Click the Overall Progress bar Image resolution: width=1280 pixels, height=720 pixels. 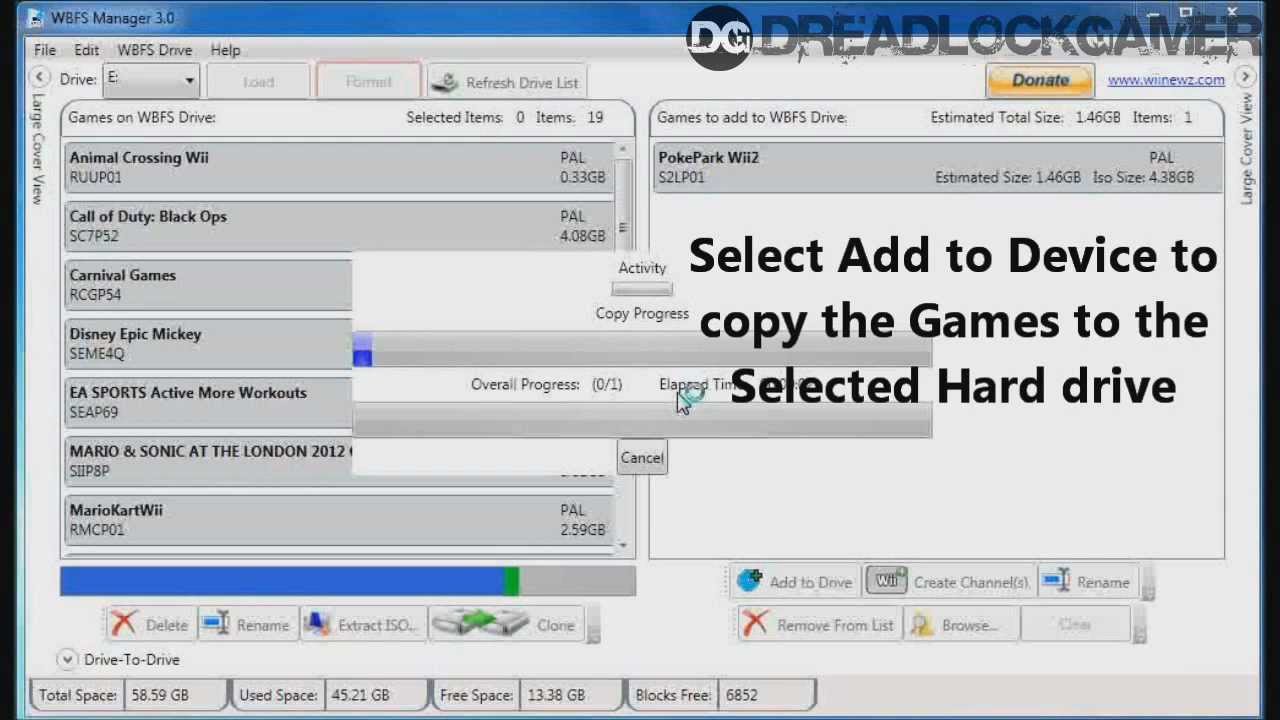[x=642, y=421]
